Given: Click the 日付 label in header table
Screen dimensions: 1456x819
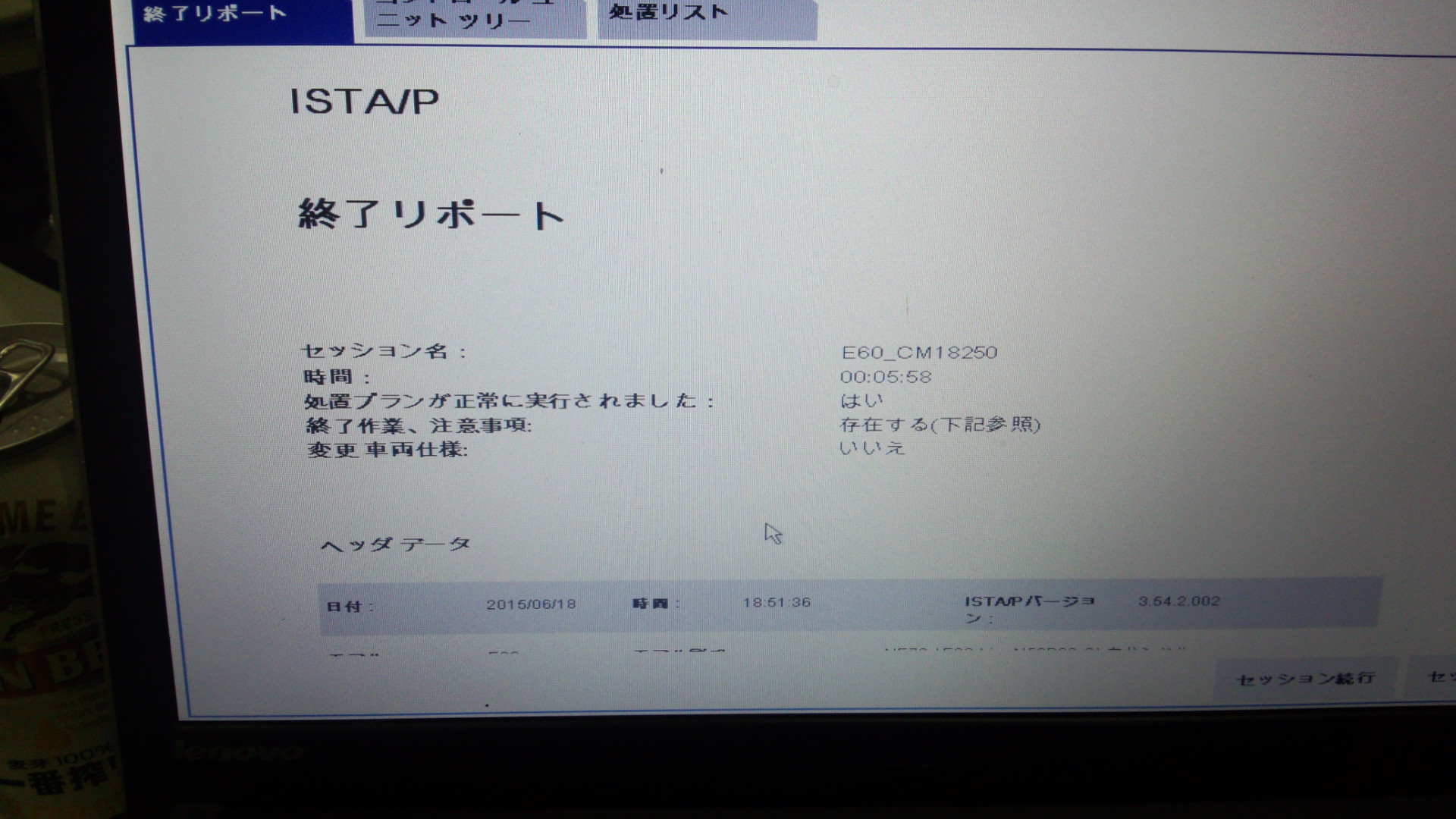Looking at the screenshot, I should [350, 607].
